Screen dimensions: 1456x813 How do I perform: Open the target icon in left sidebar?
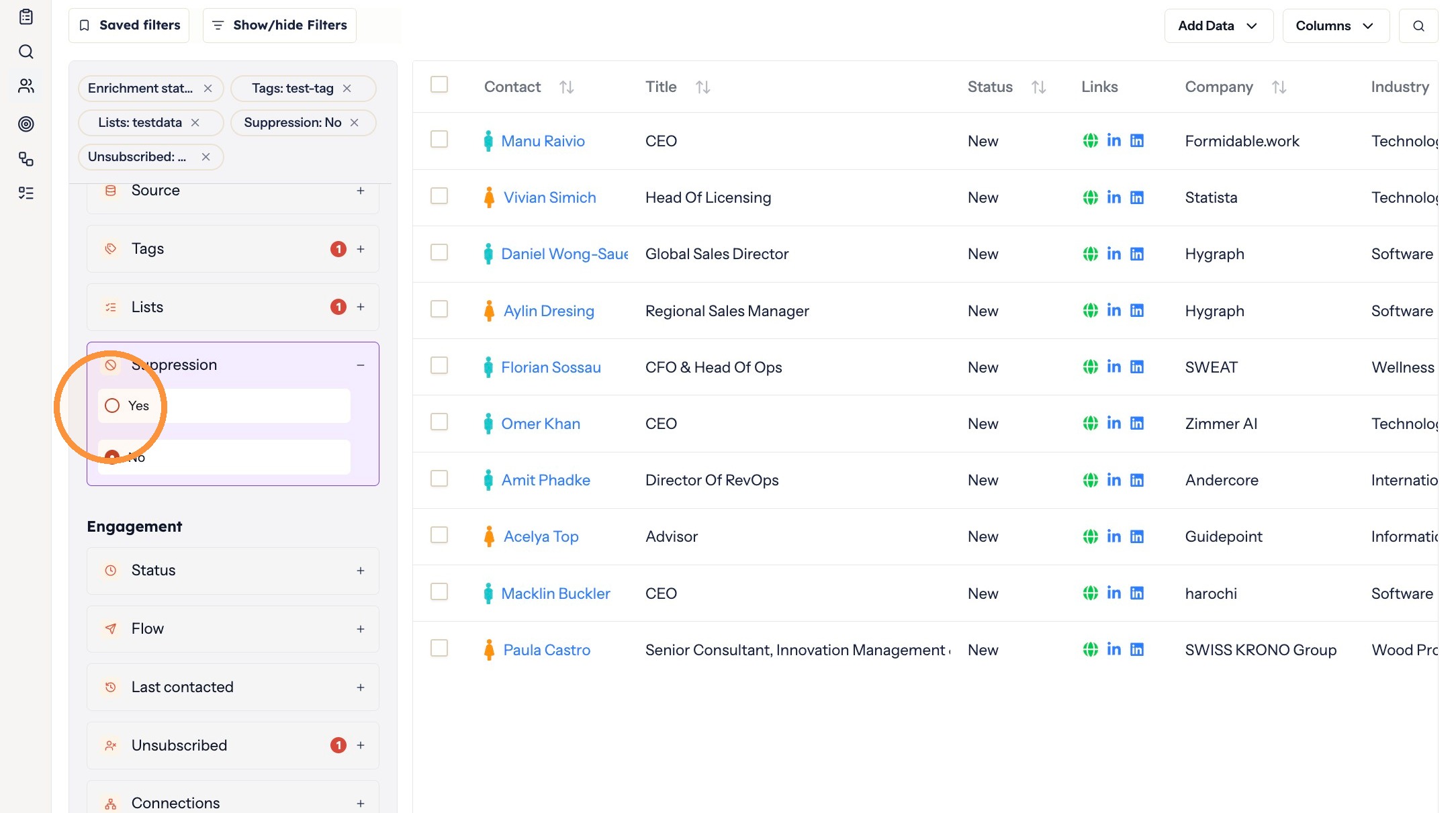(x=26, y=124)
